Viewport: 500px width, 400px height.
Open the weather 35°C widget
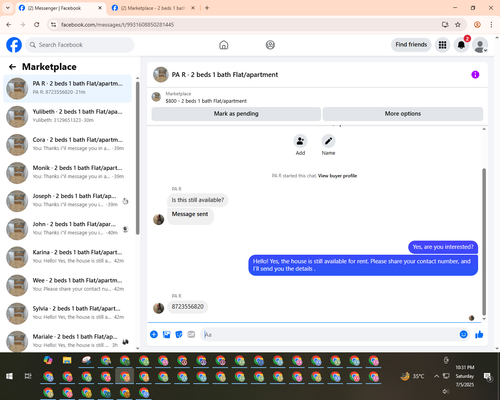[x=413, y=376]
